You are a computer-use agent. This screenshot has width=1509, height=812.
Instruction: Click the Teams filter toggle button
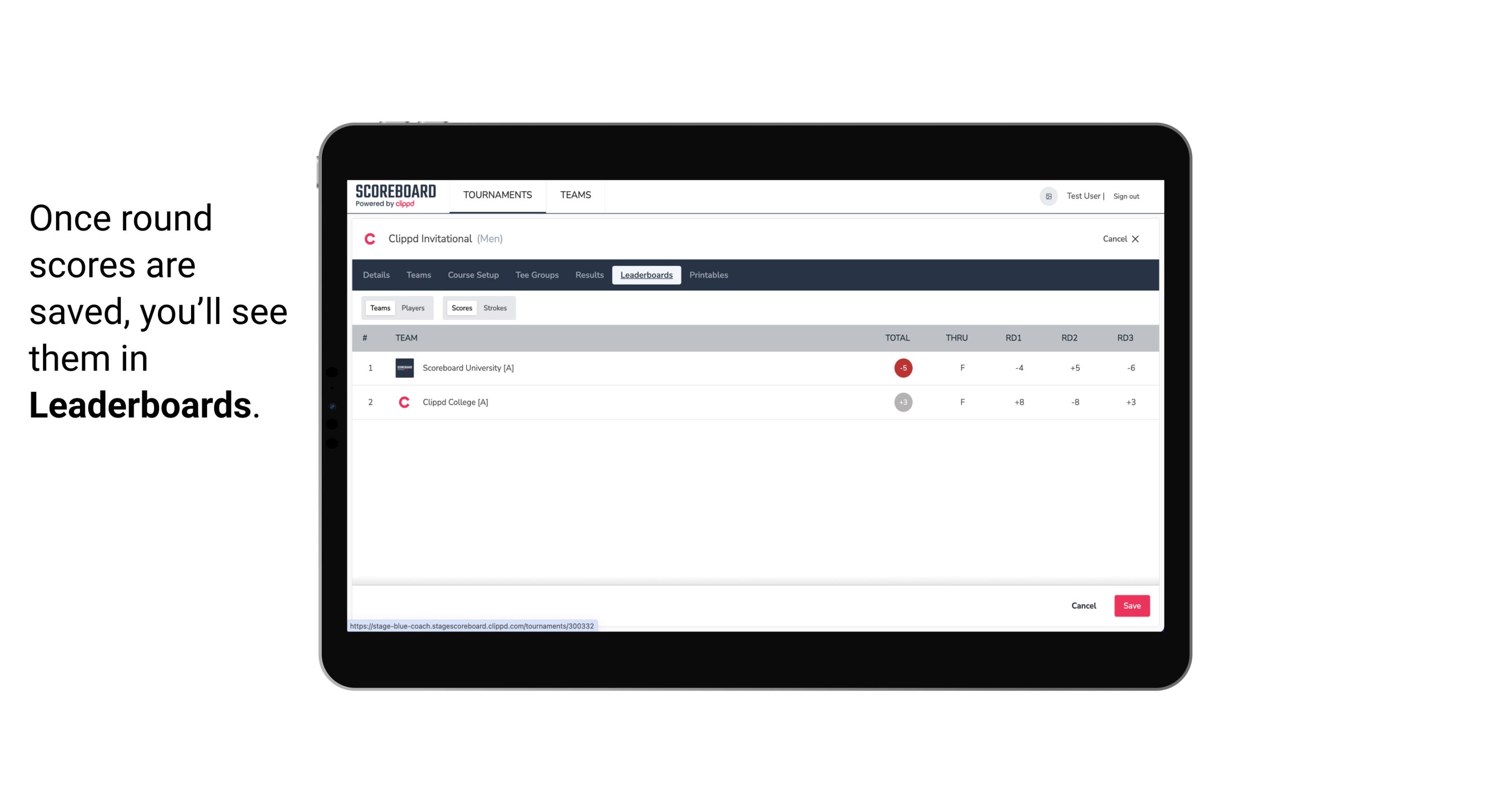click(x=379, y=308)
